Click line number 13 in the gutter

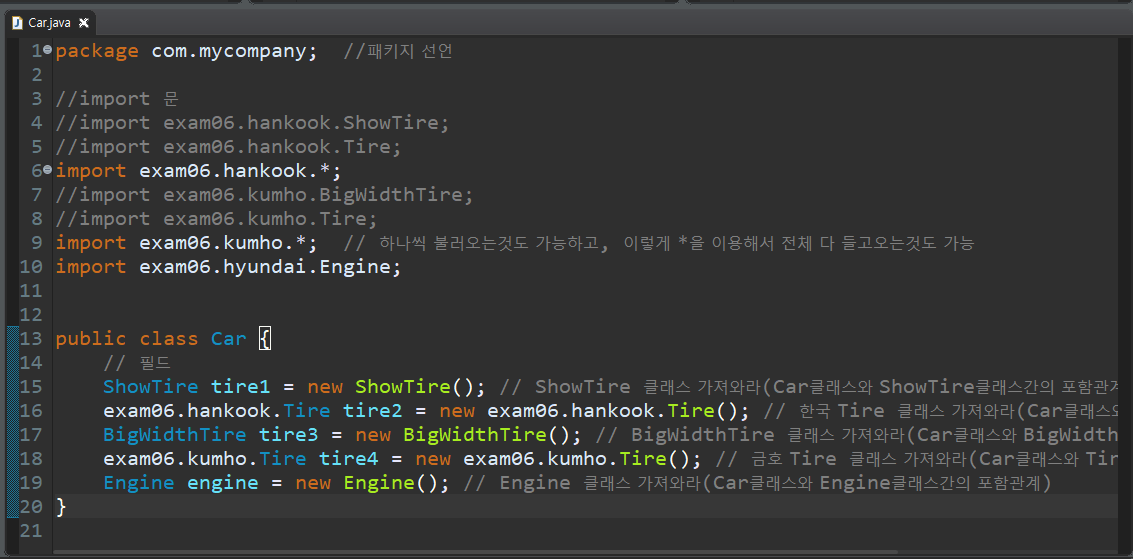[x=31, y=339]
